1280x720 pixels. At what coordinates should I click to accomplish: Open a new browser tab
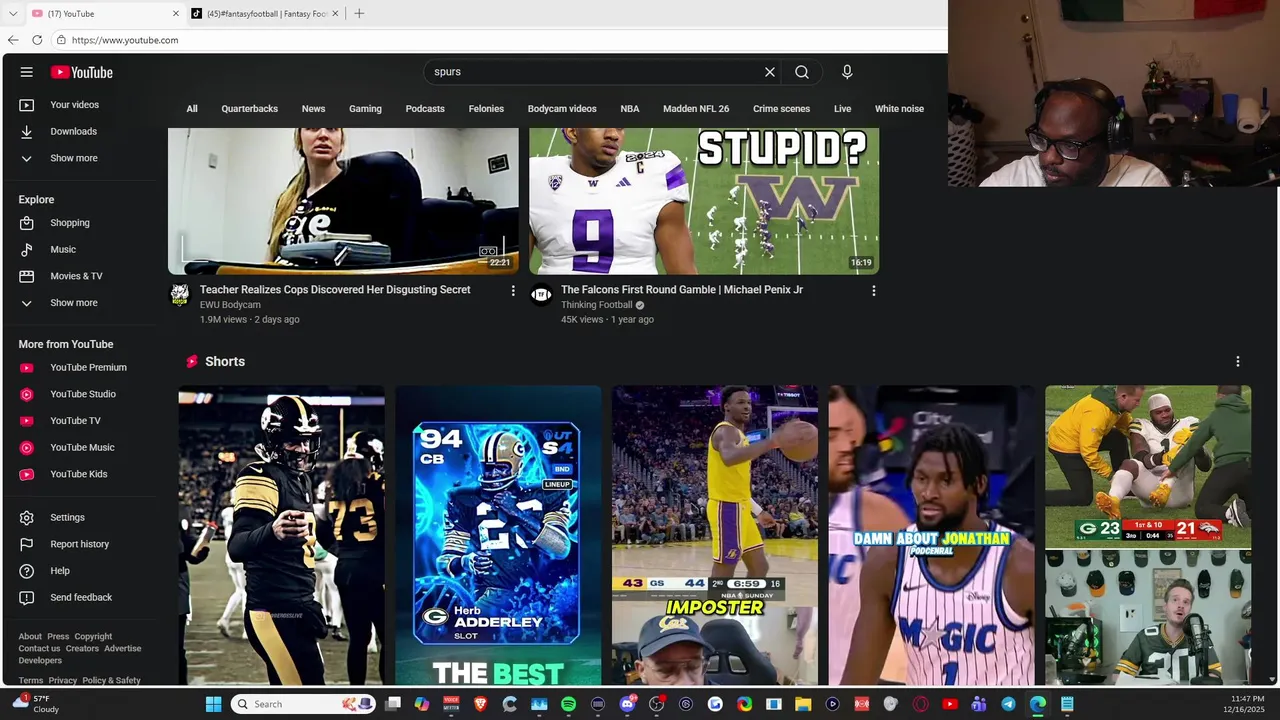359,14
